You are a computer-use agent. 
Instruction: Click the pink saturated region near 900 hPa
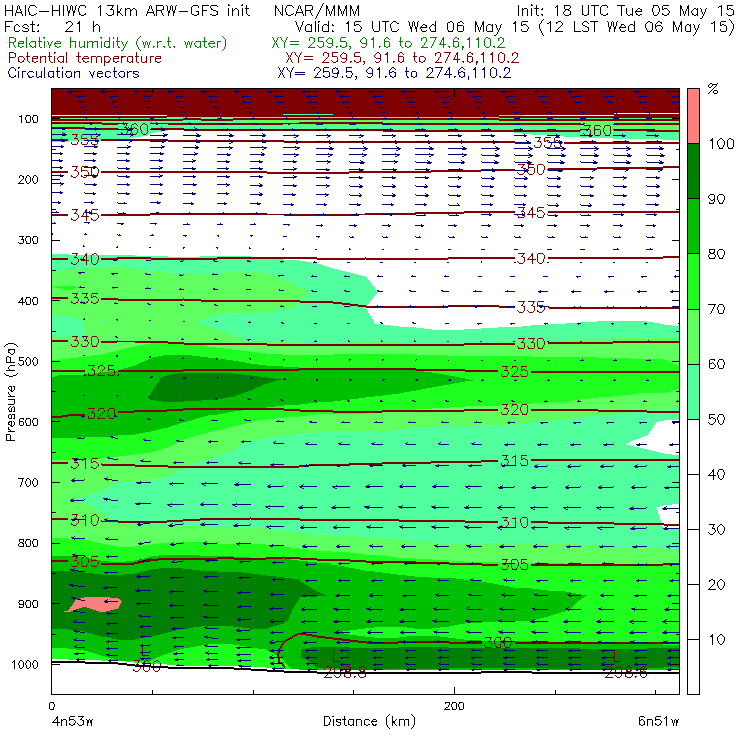tap(93, 604)
